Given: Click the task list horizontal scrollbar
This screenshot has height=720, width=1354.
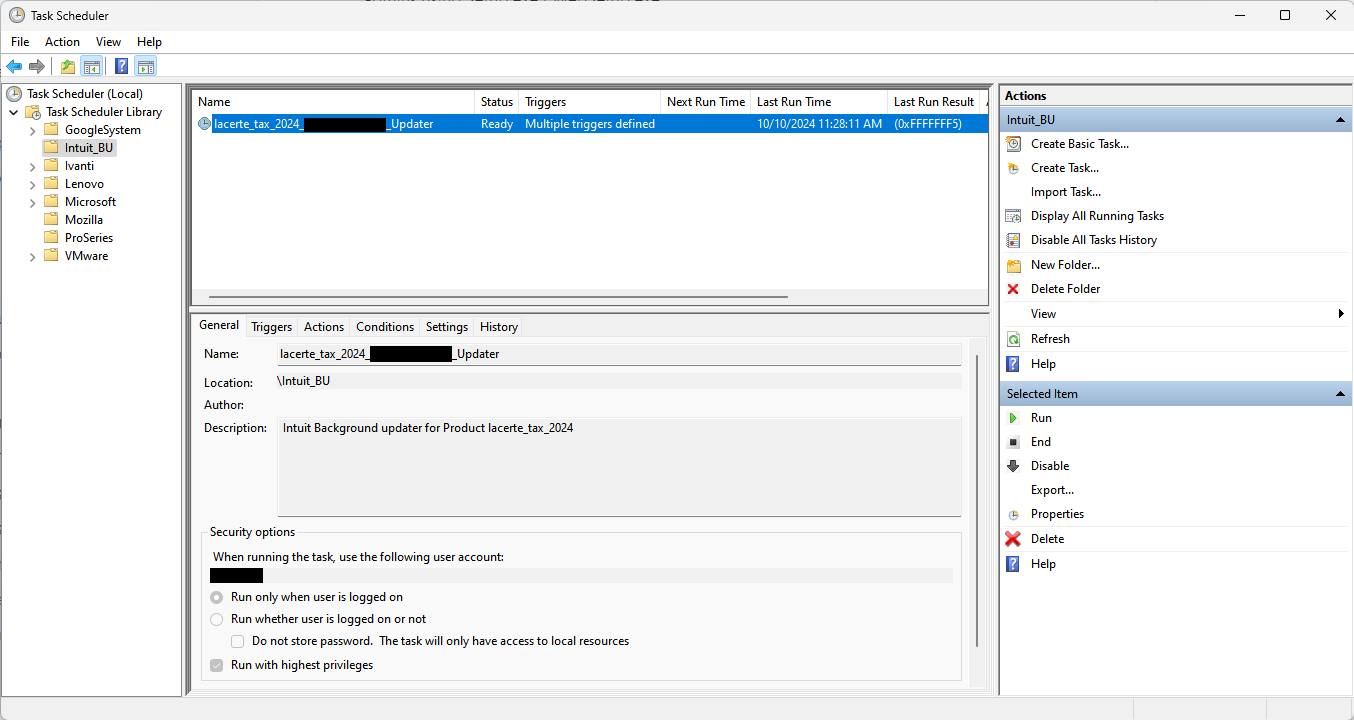Looking at the screenshot, I should (x=498, y=297).
